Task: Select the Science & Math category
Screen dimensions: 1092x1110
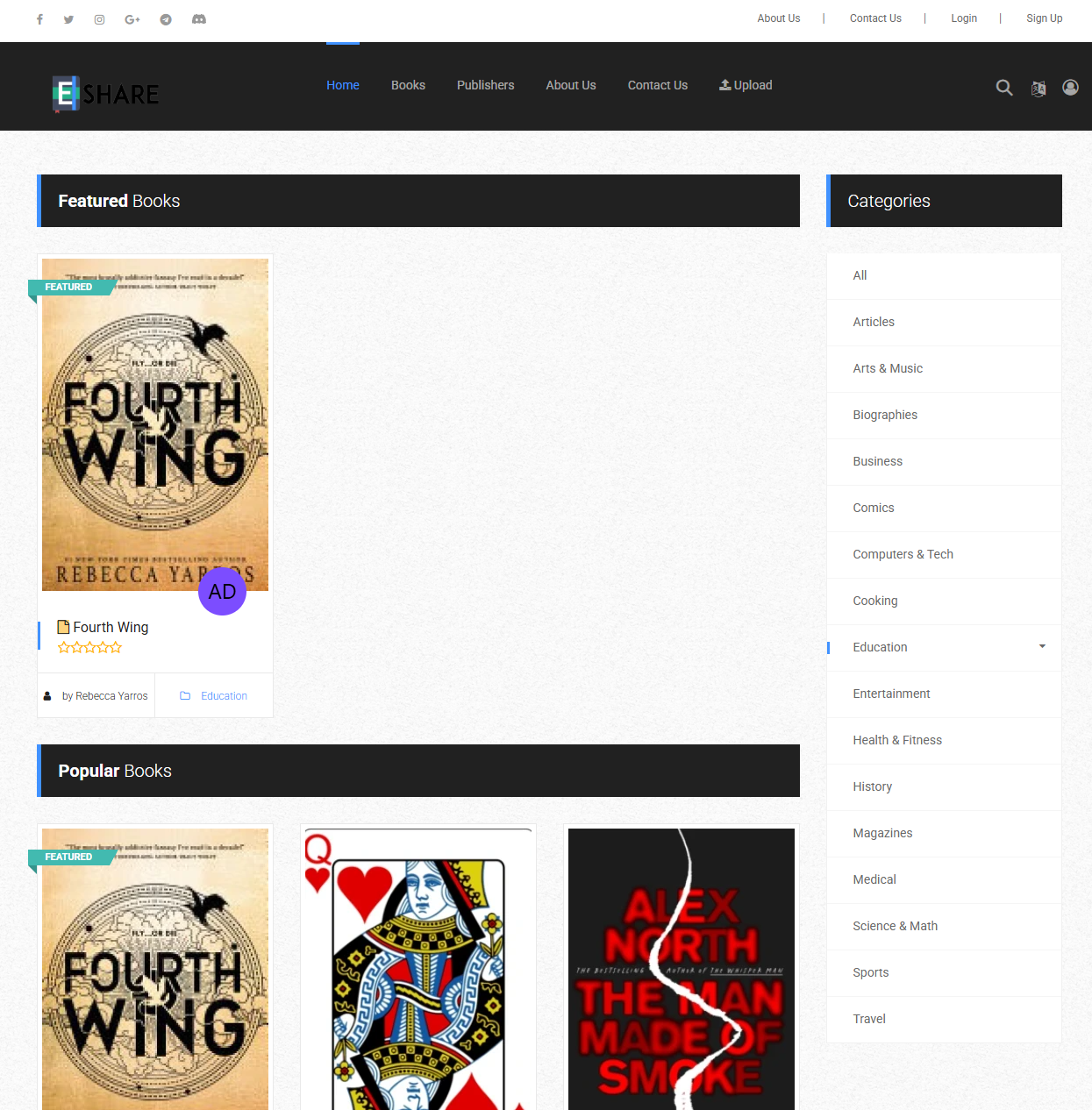Action: click(x=944, y=926)
